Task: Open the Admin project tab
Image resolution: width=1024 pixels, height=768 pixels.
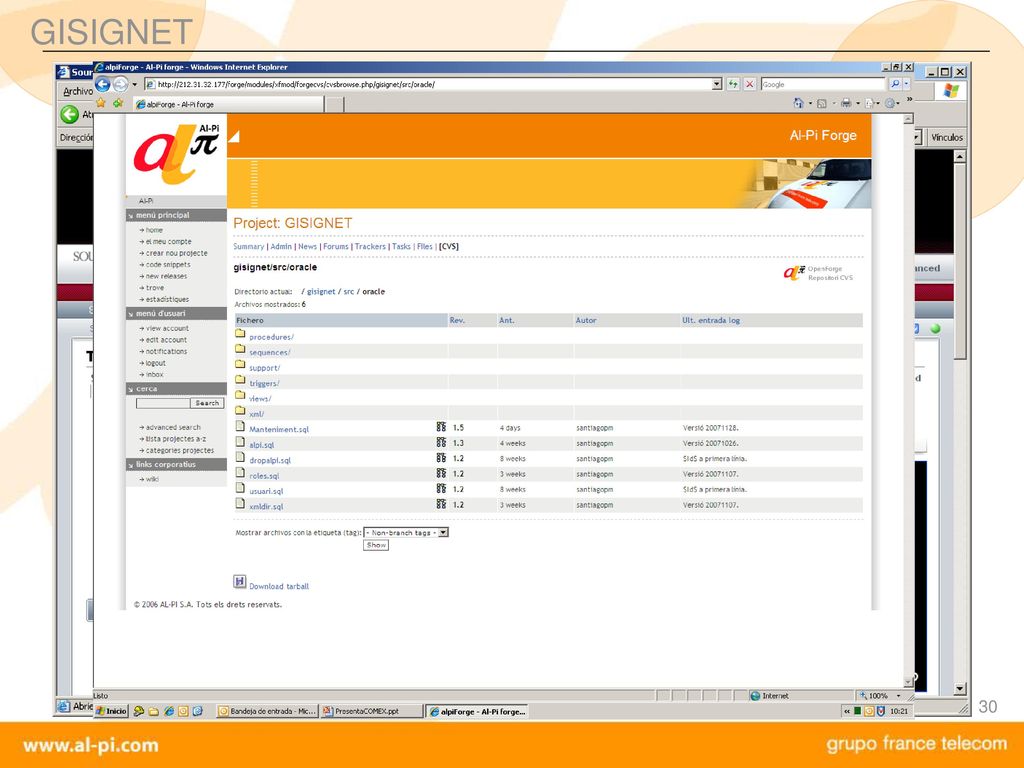Action: [x=281, y=247]
